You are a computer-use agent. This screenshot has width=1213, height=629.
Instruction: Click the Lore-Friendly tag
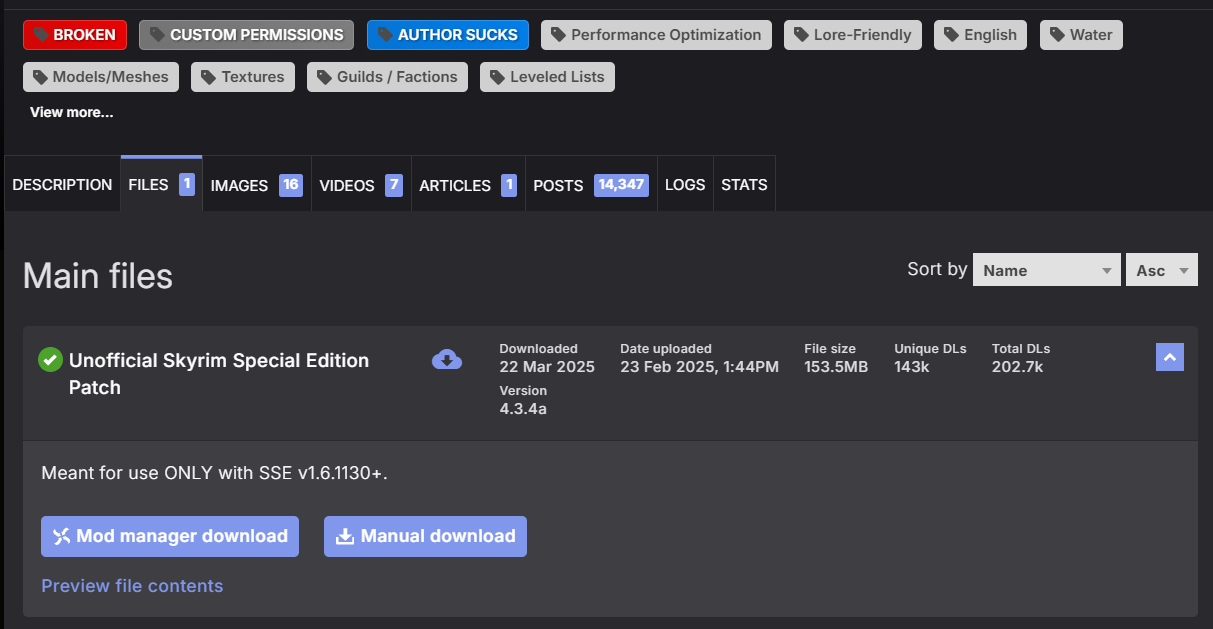853,35
